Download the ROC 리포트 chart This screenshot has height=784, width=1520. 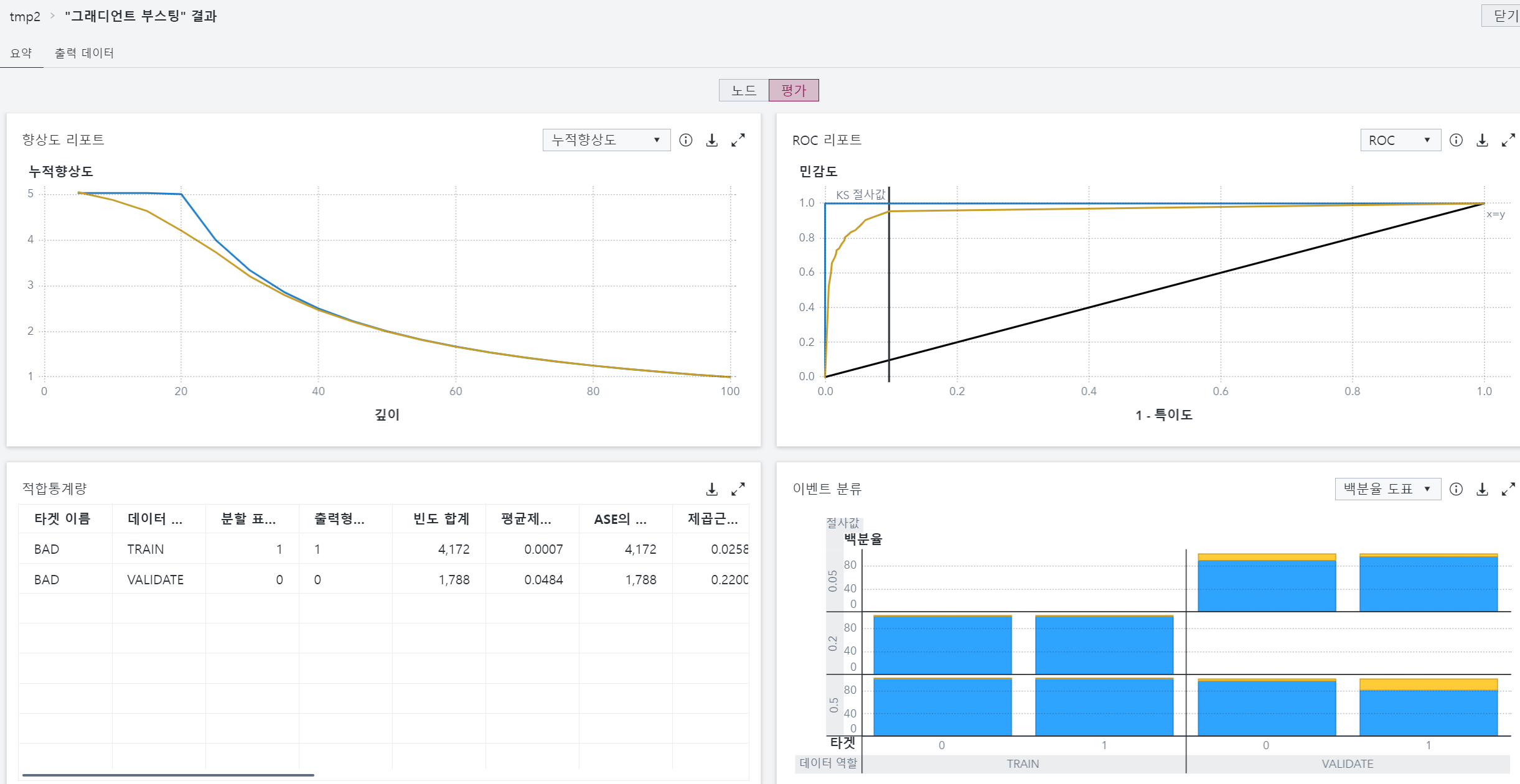tap(1482, 141)
